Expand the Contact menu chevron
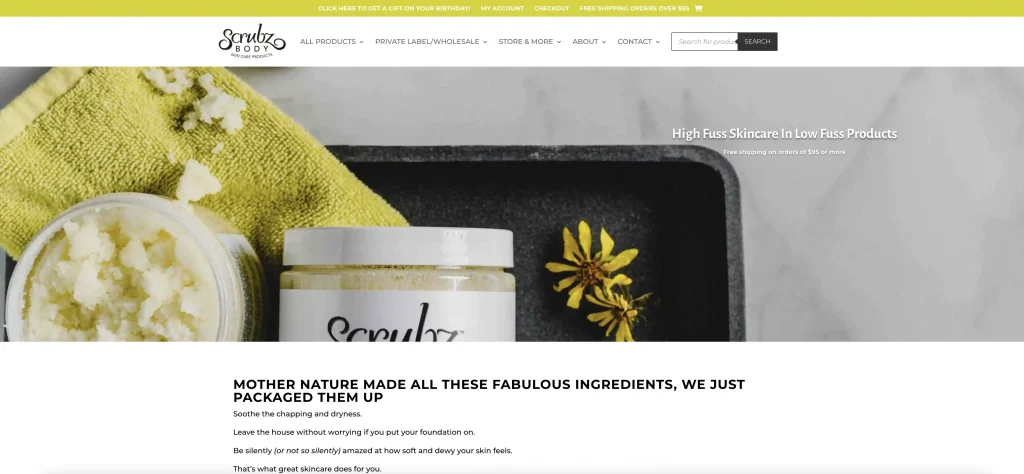Screen dimensions: 1024x474 click(657, 42)
